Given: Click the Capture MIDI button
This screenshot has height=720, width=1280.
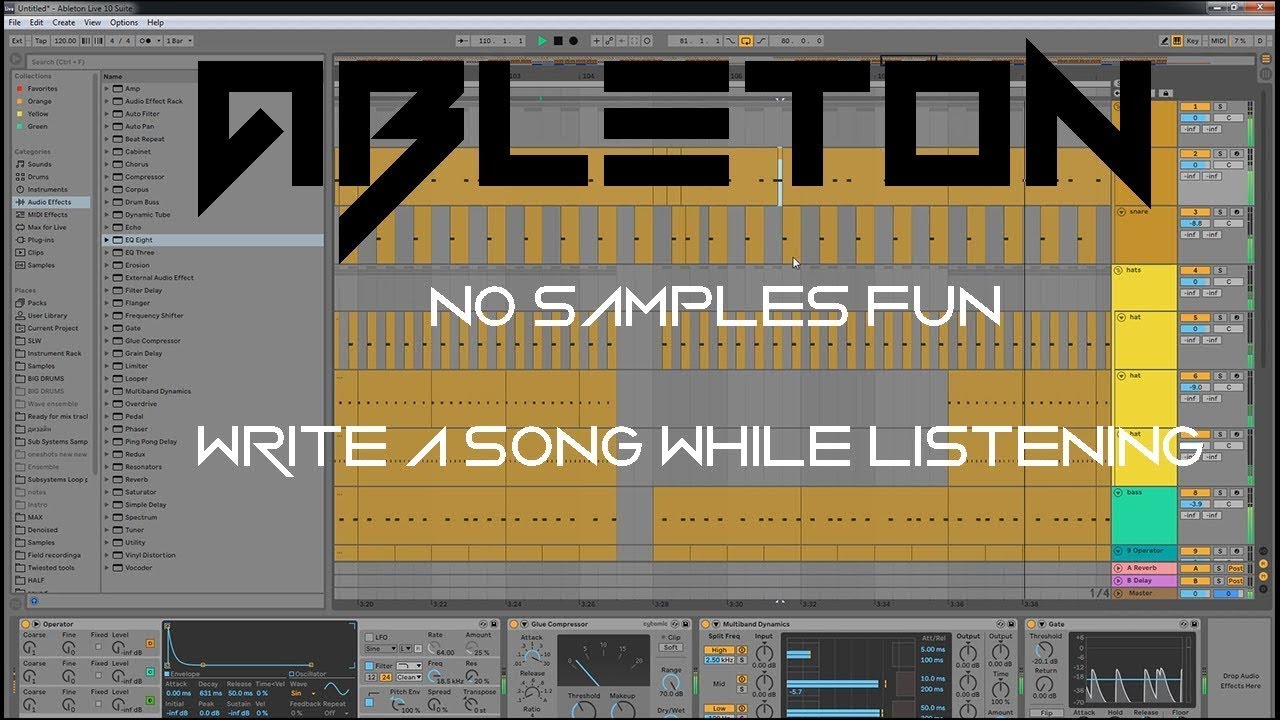Looking at the screenshot, I should click(x=634, y=41).
